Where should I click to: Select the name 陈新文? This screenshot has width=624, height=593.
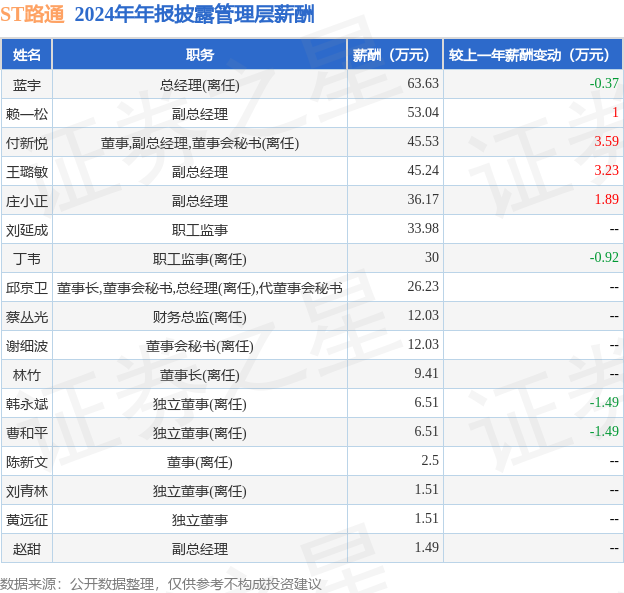(x=27, y=462)
